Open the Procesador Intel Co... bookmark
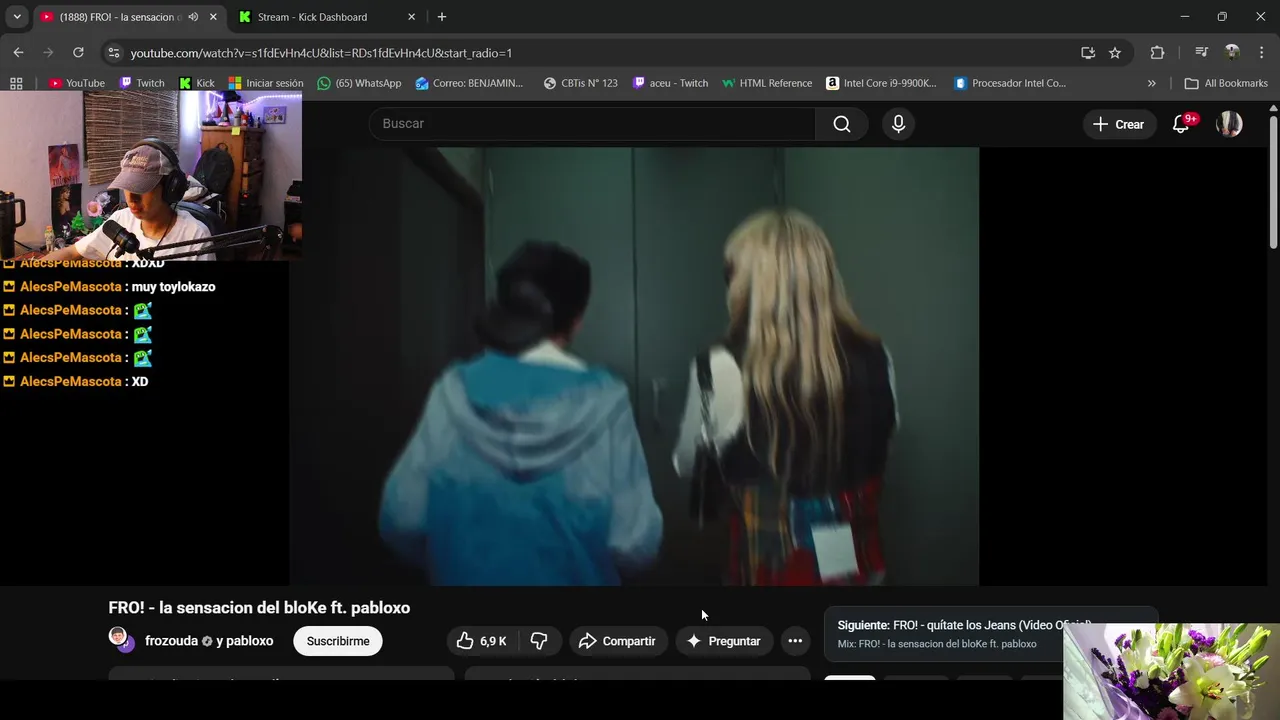Viewport: 1280px width, 720px height. 1010,83
